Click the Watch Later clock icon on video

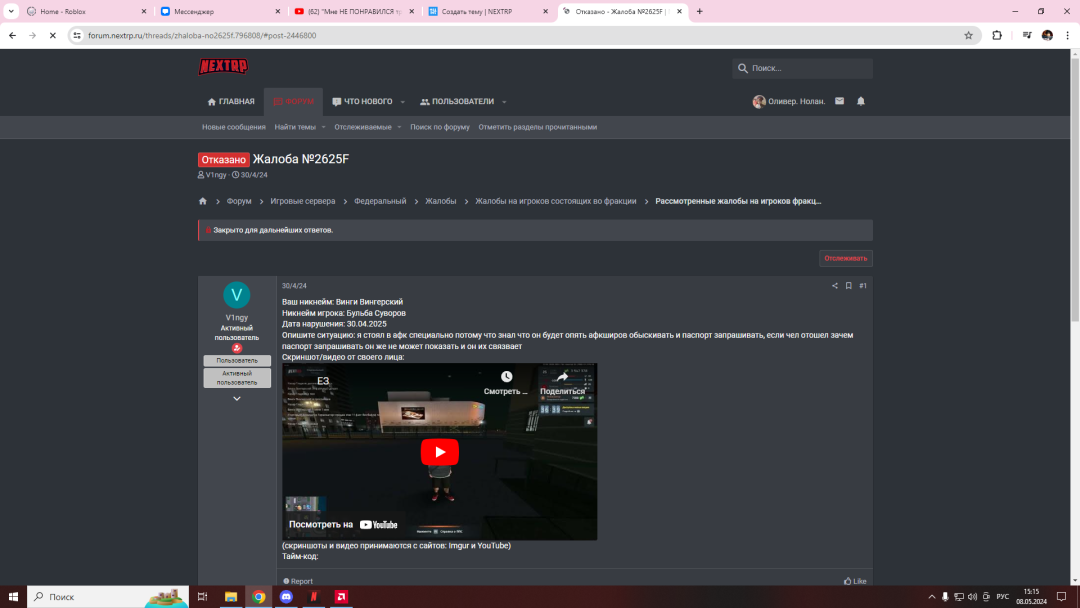pyautogui.click(x=506, y=377)
